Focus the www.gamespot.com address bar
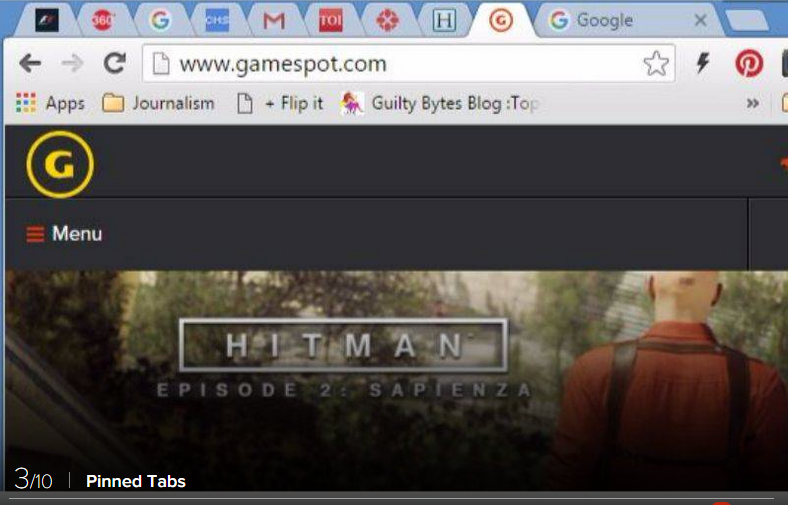Screen dimensions: 790x505 [408, 64]
